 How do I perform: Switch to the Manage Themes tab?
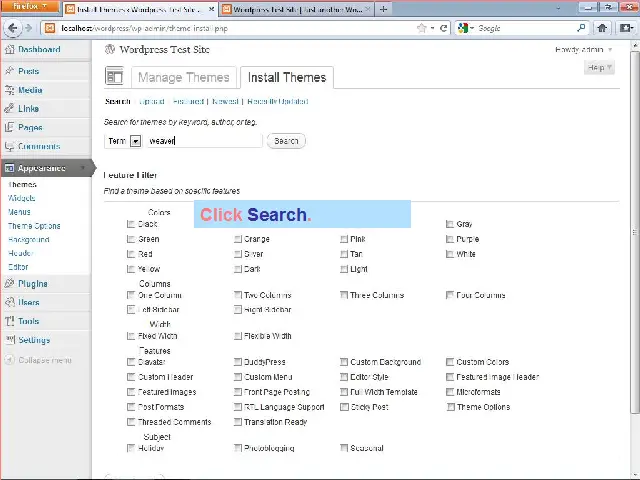click(x=184, y=77)
